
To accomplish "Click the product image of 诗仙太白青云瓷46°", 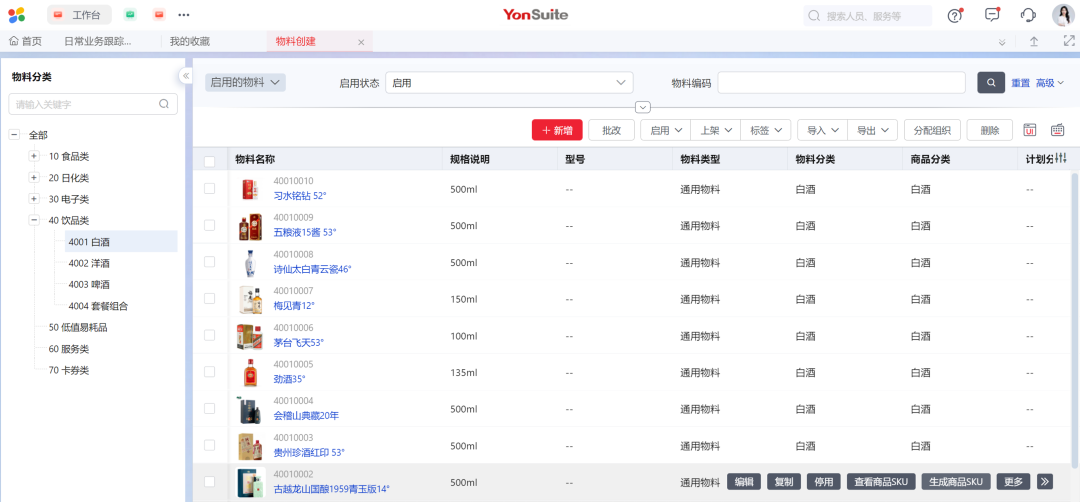I will pos(249,262).
